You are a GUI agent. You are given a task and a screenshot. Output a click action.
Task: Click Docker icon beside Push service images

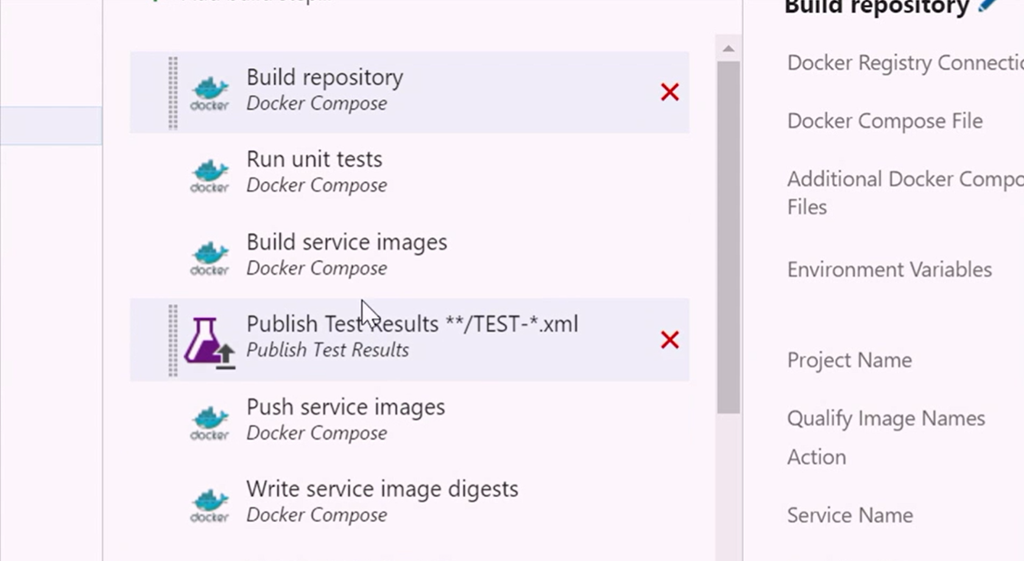[210, 422]
